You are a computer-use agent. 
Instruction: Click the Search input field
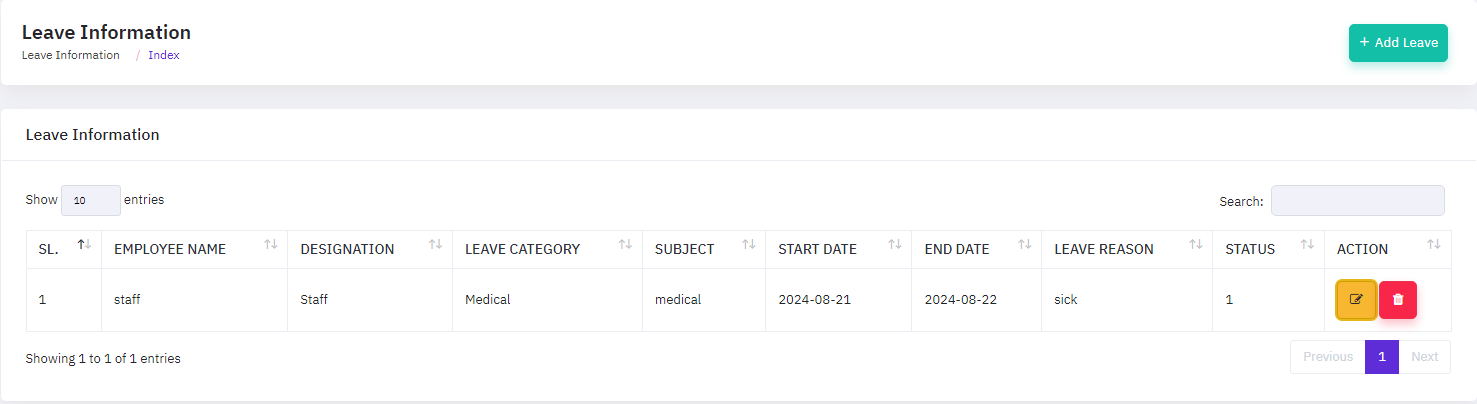(1357, 201)
